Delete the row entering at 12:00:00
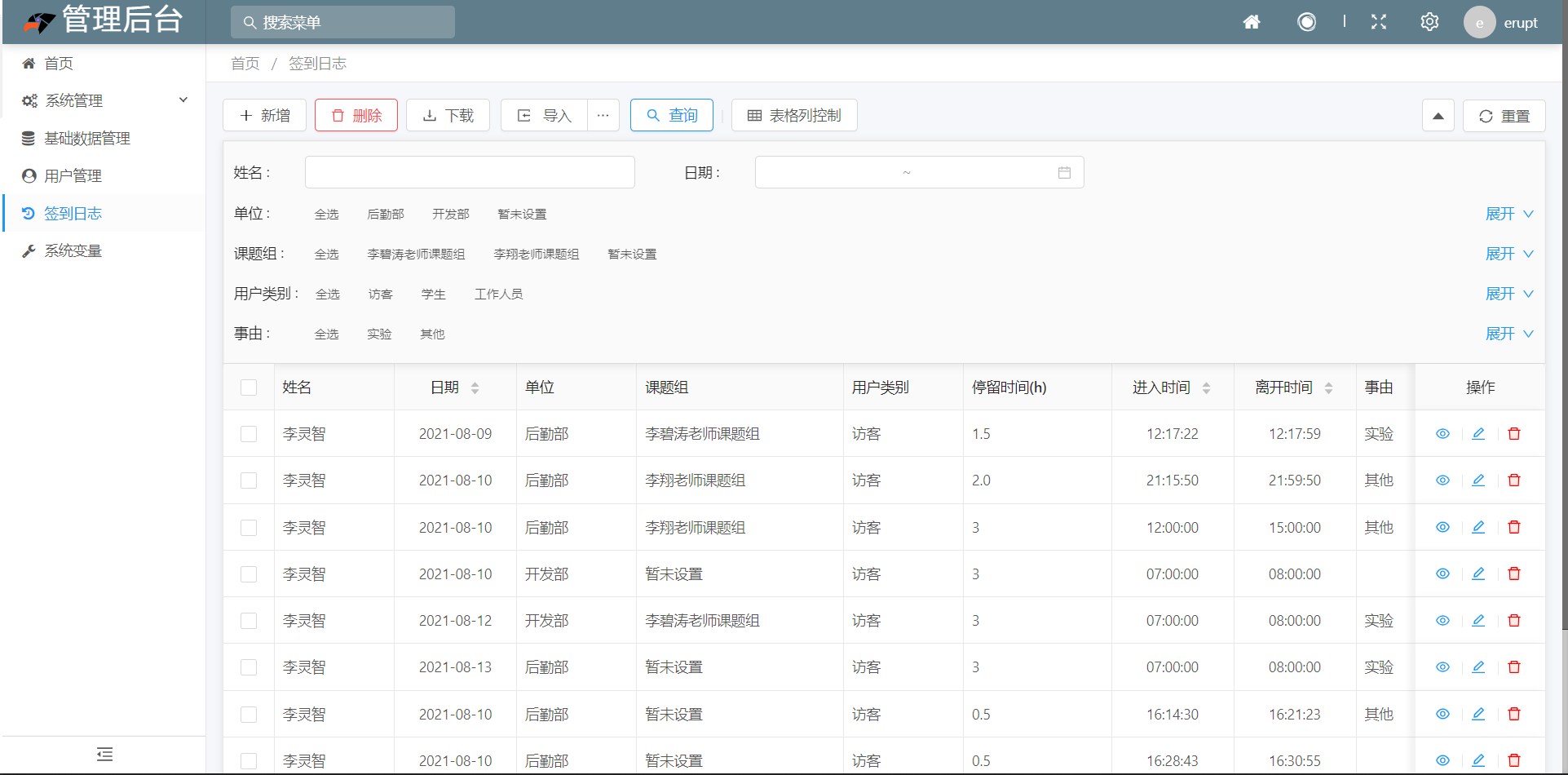Screen dimensions: 1568x775 [1514, 527]
